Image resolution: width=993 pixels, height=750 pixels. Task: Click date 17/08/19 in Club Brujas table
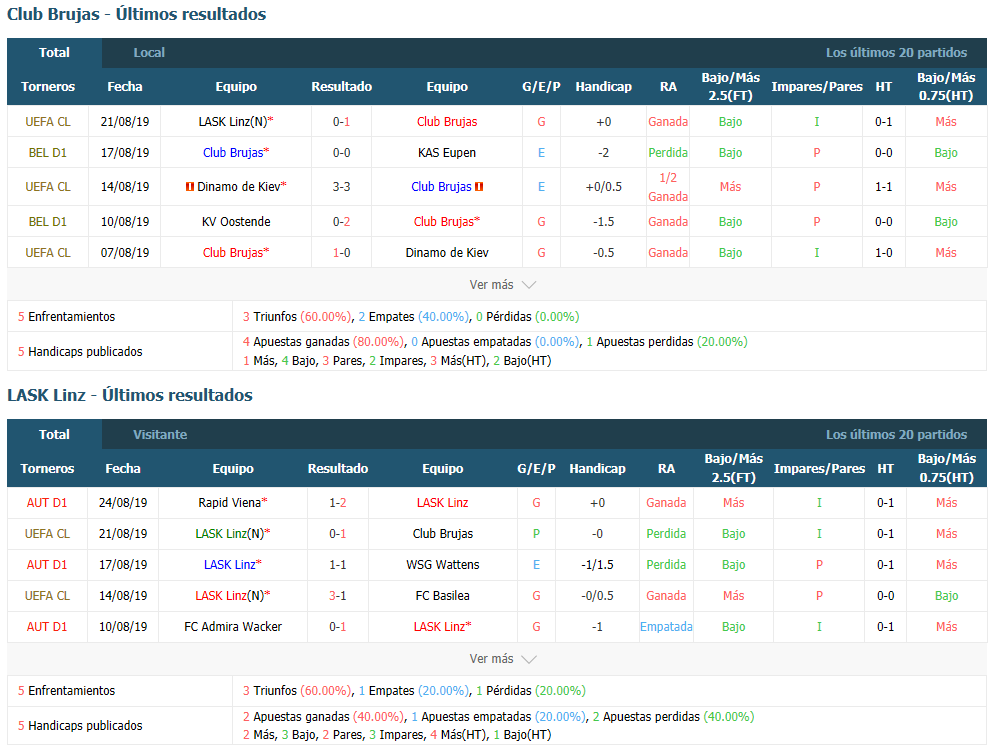pos(125,153)
